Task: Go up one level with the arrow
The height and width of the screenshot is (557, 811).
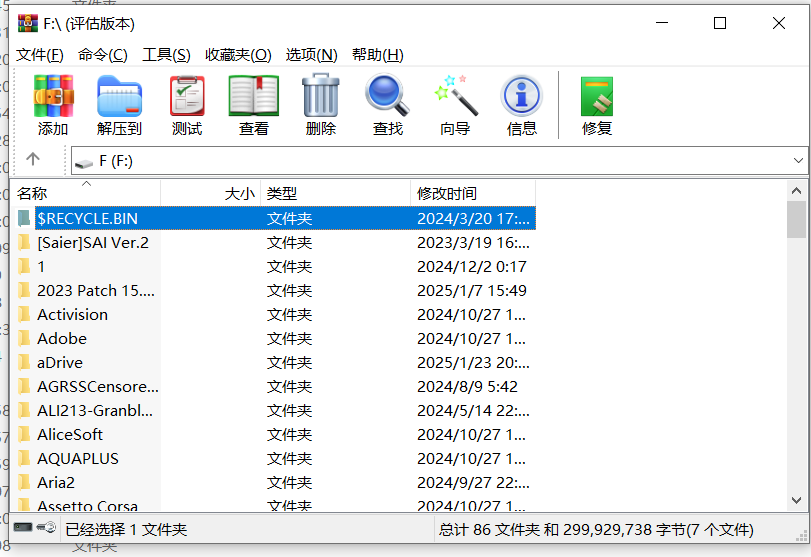Action: coord(33,159)
